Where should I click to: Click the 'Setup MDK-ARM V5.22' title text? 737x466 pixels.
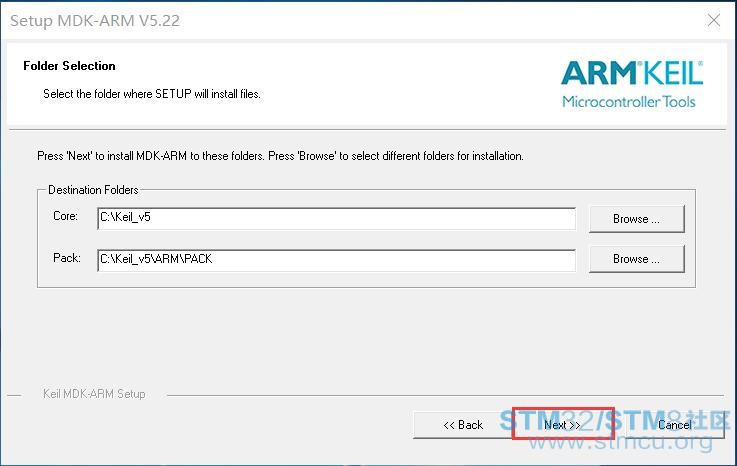[x=95, y=21]
